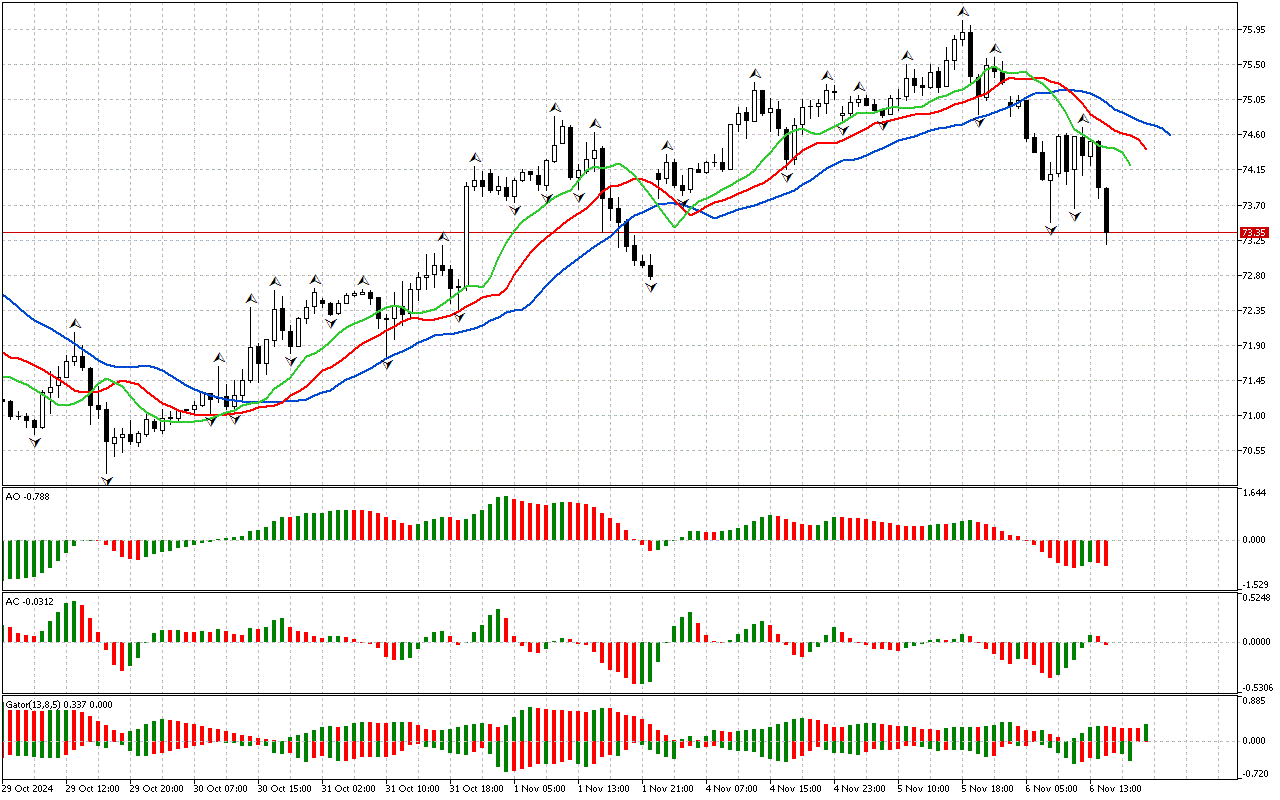Screen dimensions: 1280x800
Task: Click the 4 Nov 15:00 time label
Action: click(x=797, y=788)
